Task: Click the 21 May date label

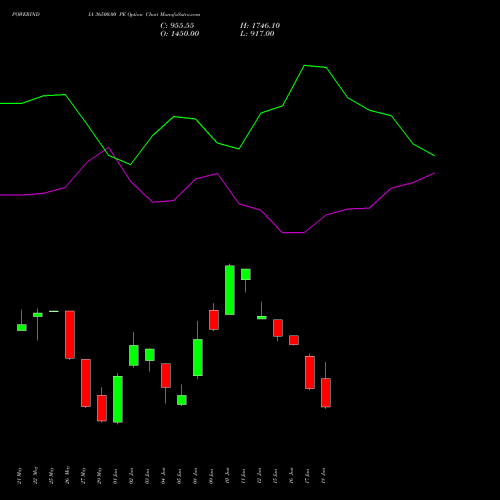Action: tap(19, 476)
